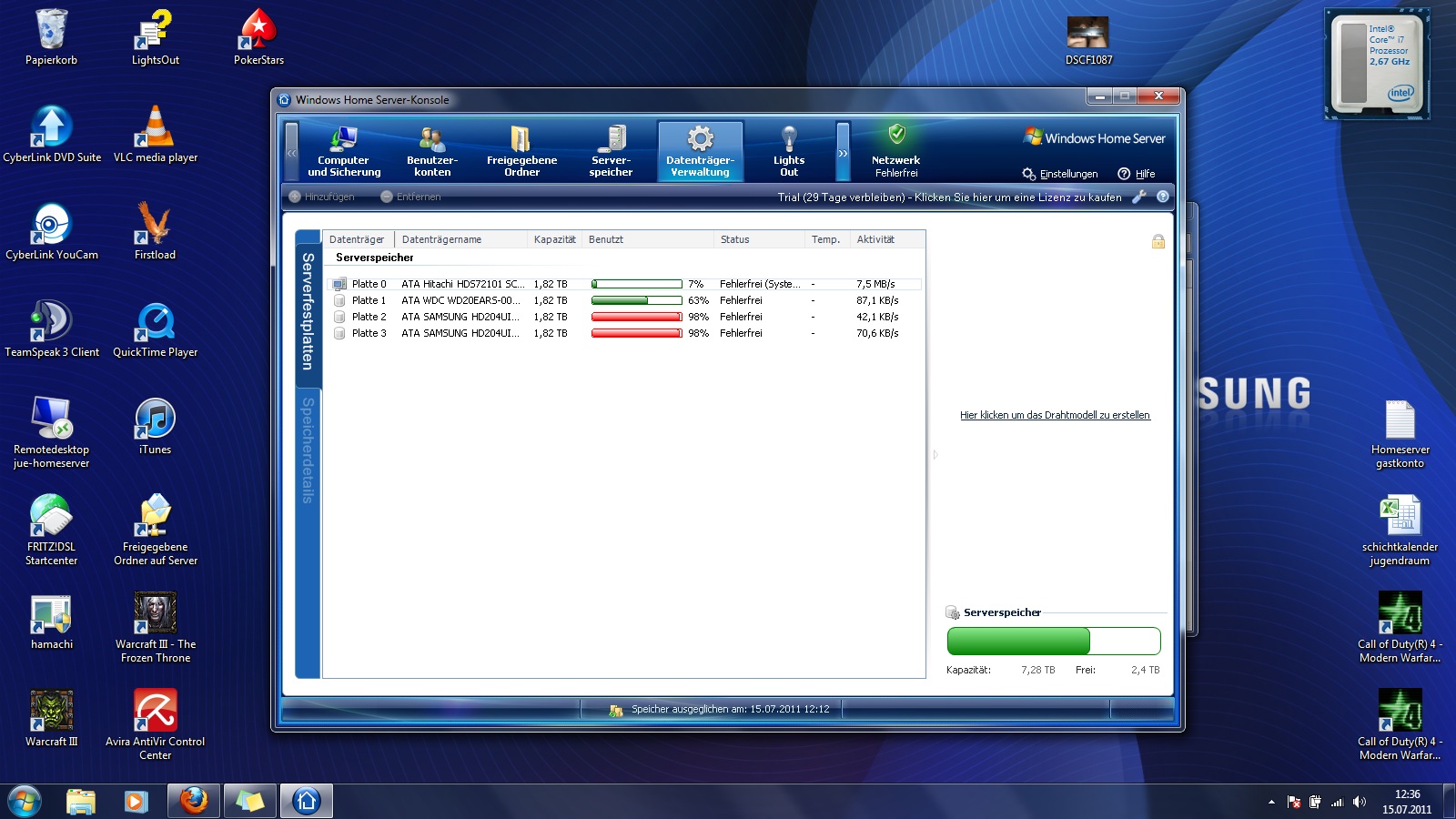Select Platte 2 Samsung disk row
Screen dimensions: 1456x819
pos(624,317)
